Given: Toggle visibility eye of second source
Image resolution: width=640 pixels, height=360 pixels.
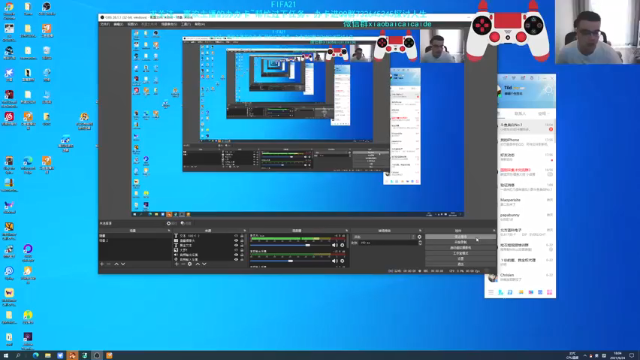Looking at the screenshot, I should coord(236,241).
